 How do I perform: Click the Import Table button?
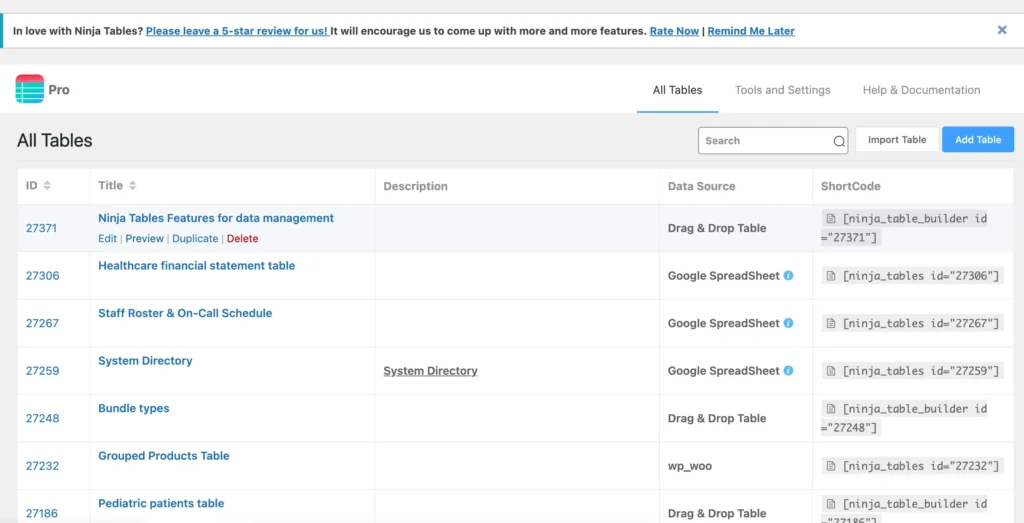tap(897, 140)
